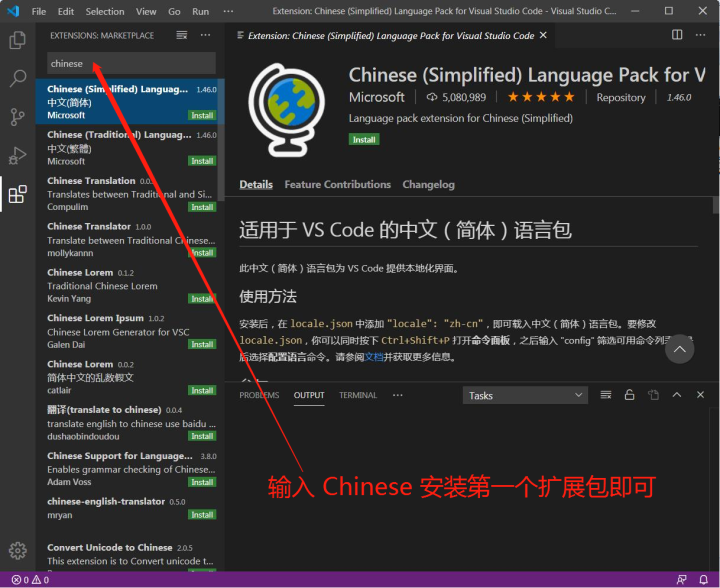
Task: Install Chinese Translation by Compulim
Action: [202, 207]
